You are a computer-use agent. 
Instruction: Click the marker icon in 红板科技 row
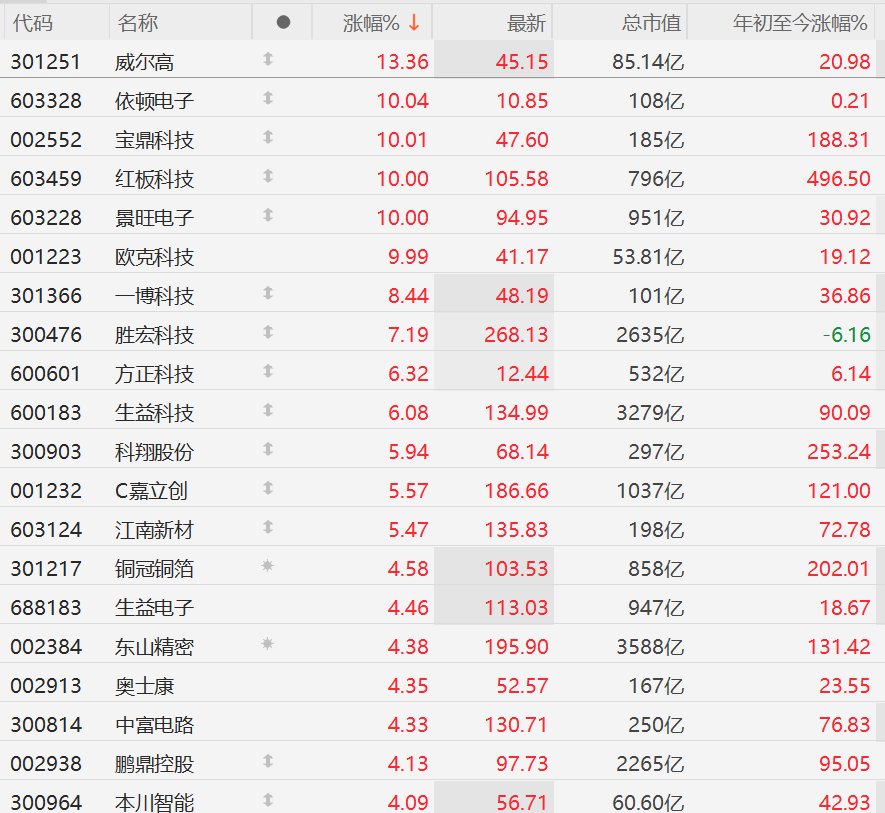tap(268, 176)
